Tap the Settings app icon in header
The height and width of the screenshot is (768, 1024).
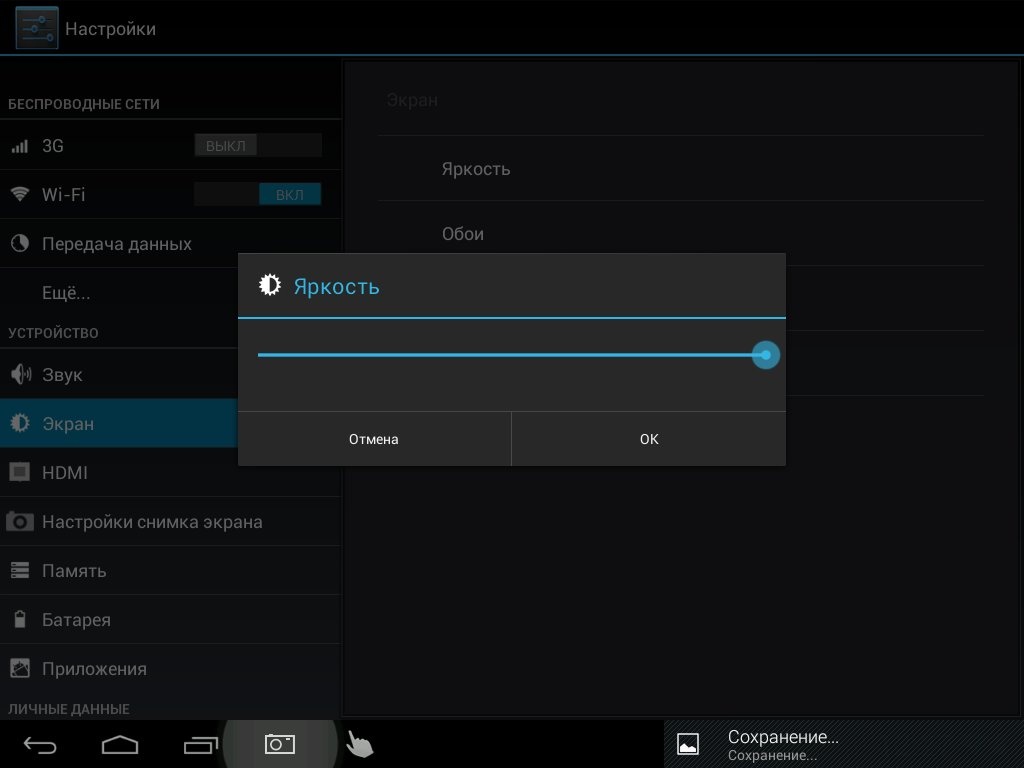36,28
